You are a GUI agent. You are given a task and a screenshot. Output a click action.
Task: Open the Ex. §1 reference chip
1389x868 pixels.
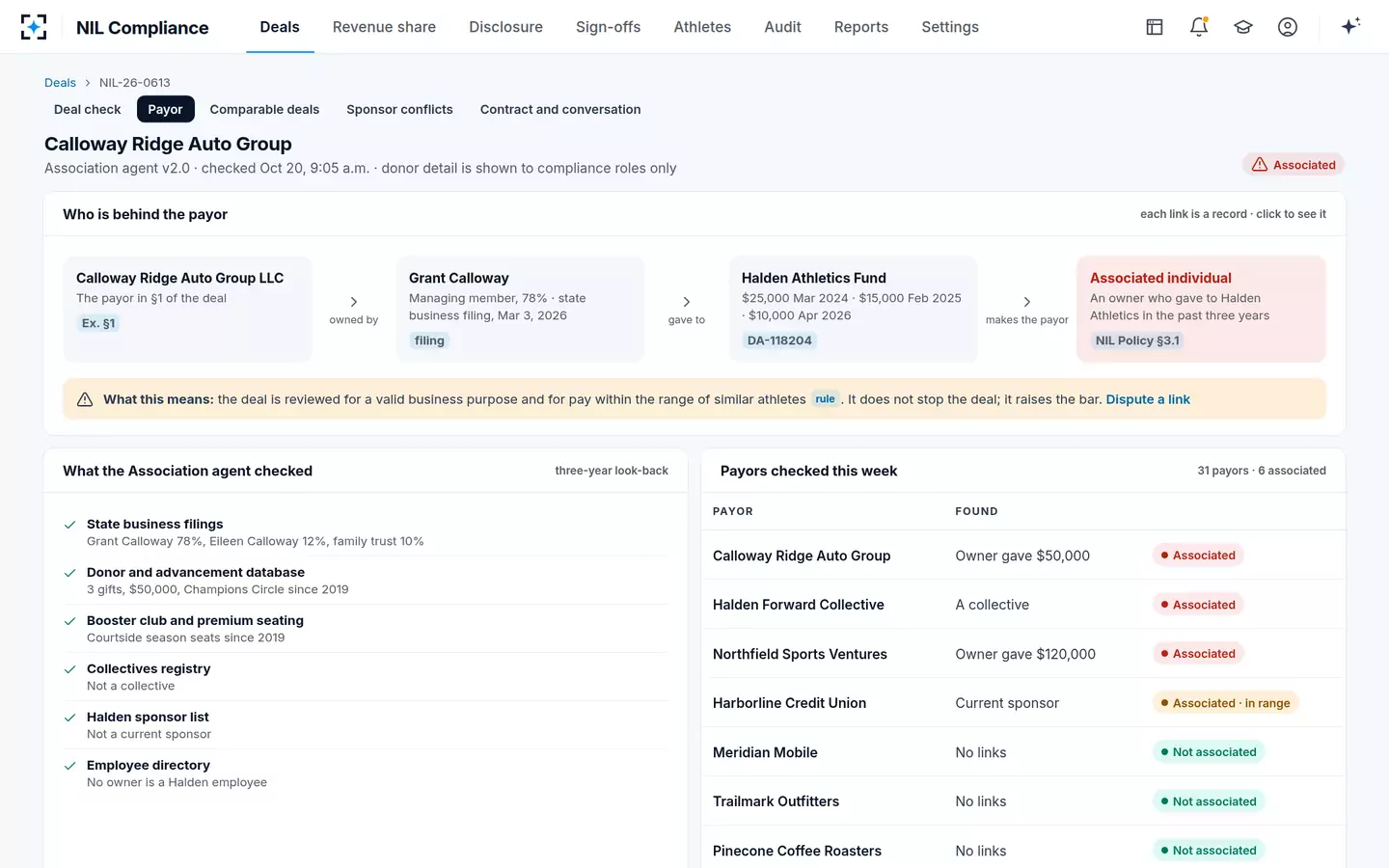pos(98,323)
